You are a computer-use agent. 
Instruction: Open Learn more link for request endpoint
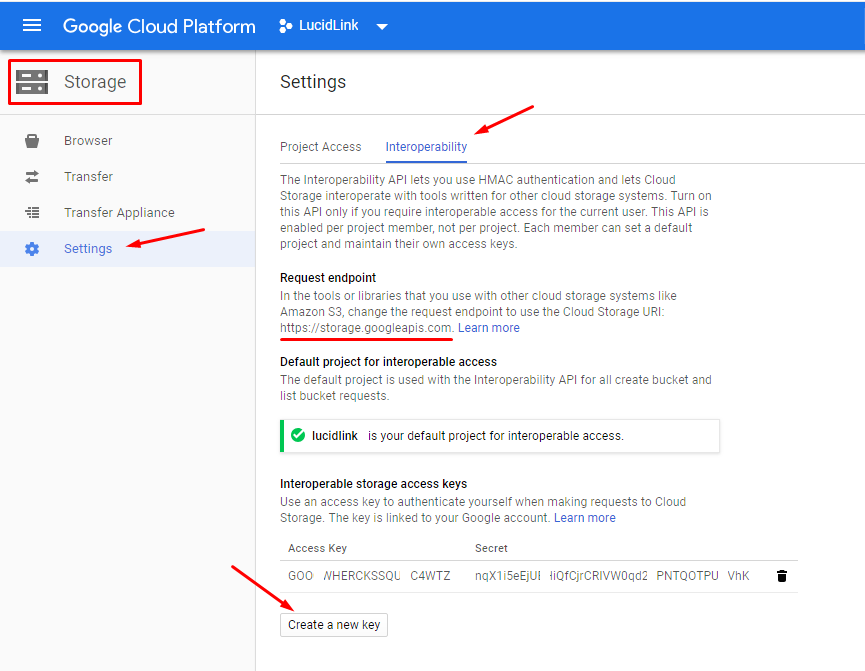coord(489,328)
